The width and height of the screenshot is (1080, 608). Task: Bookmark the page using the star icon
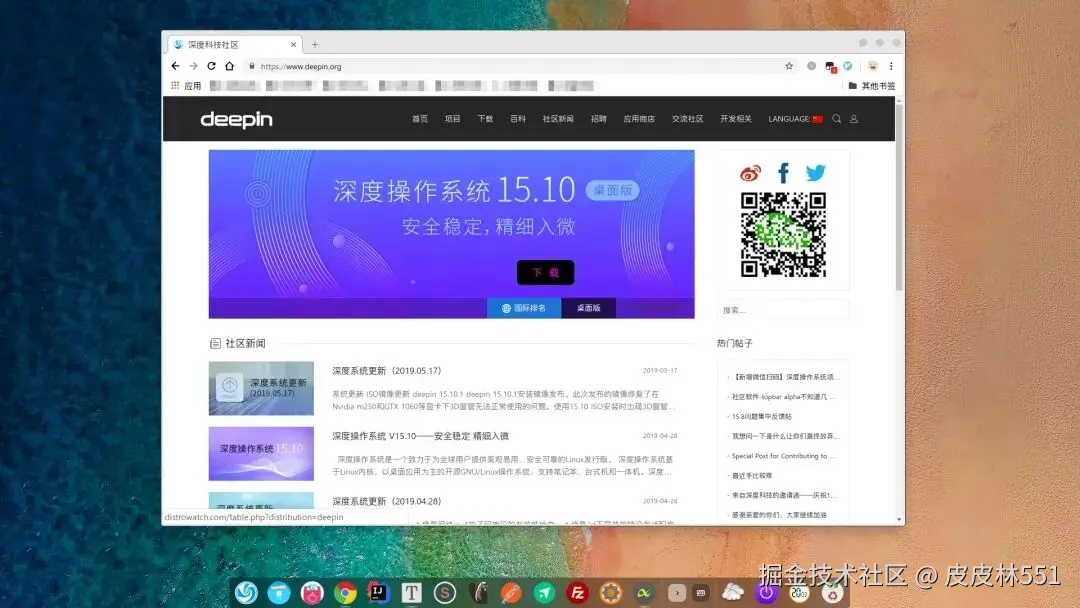tap(789, 65)
